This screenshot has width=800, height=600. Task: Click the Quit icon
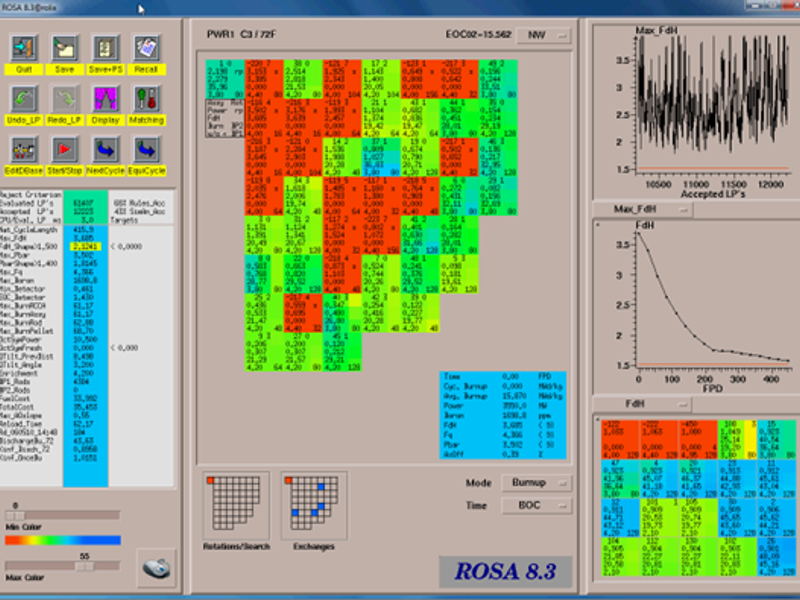(x=24, y=48)
